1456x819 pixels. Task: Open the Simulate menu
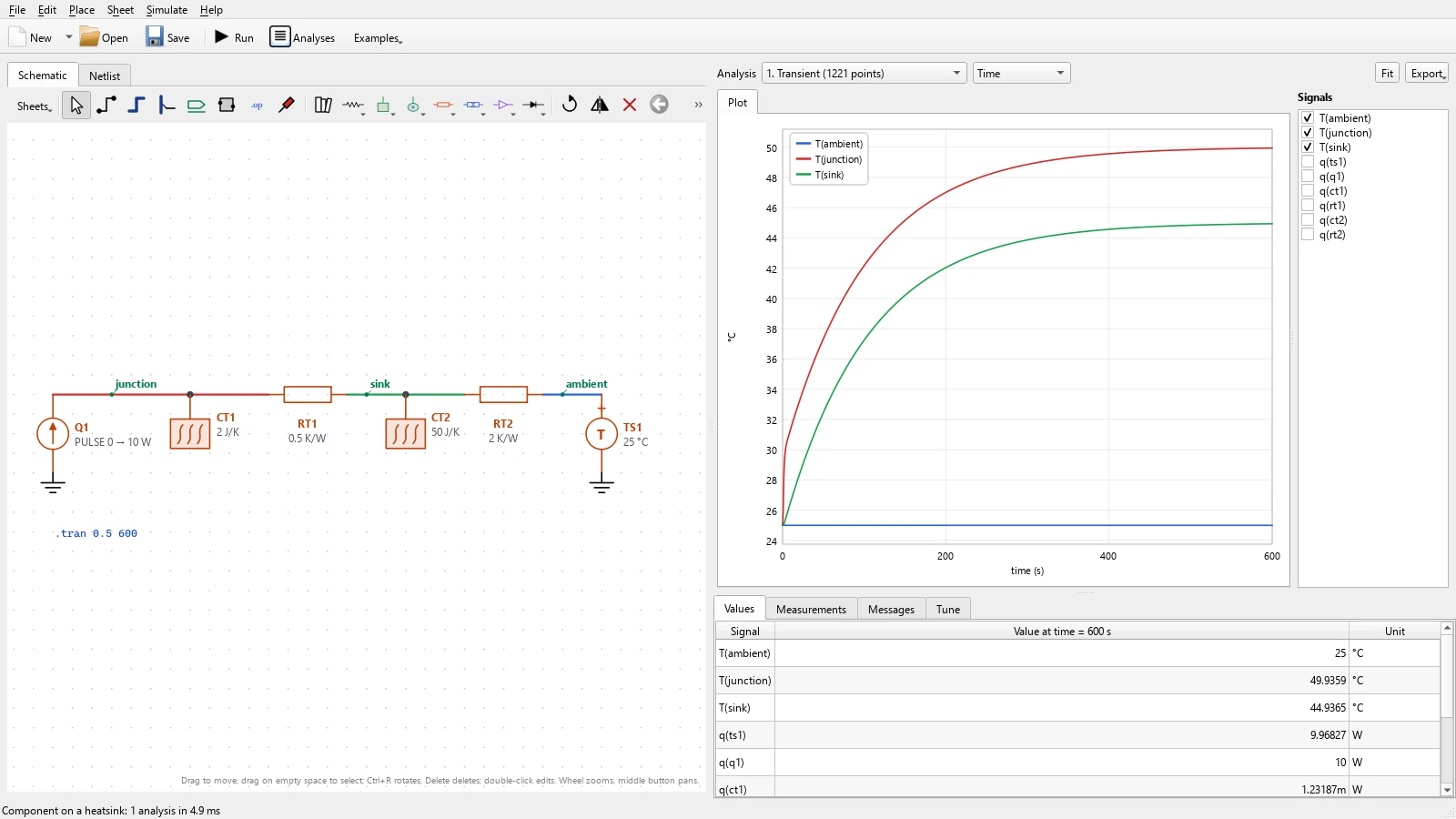pos(167,9)
